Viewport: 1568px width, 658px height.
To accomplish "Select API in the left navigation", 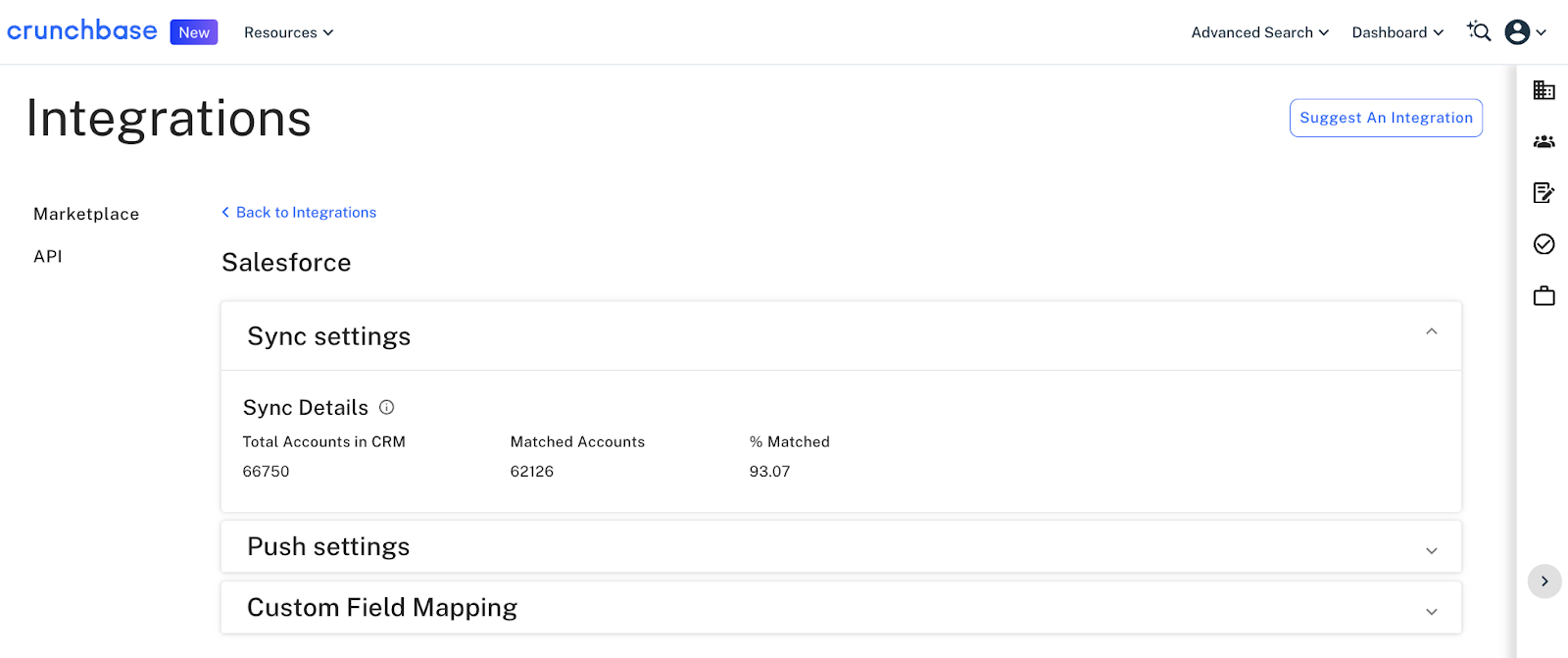I will point(48,256).
